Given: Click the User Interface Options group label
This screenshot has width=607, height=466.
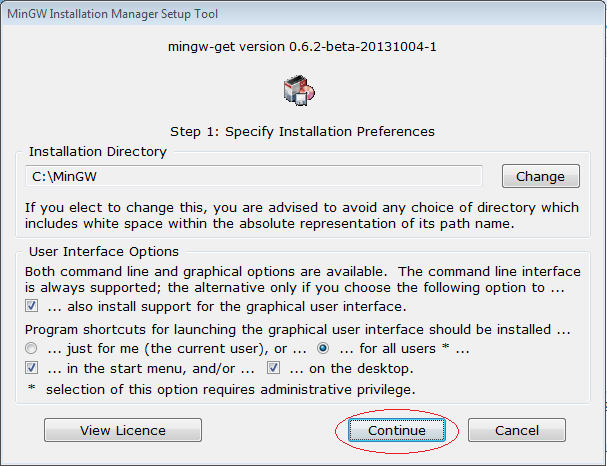Looking at the screenshot, I should tap(104, 252).
